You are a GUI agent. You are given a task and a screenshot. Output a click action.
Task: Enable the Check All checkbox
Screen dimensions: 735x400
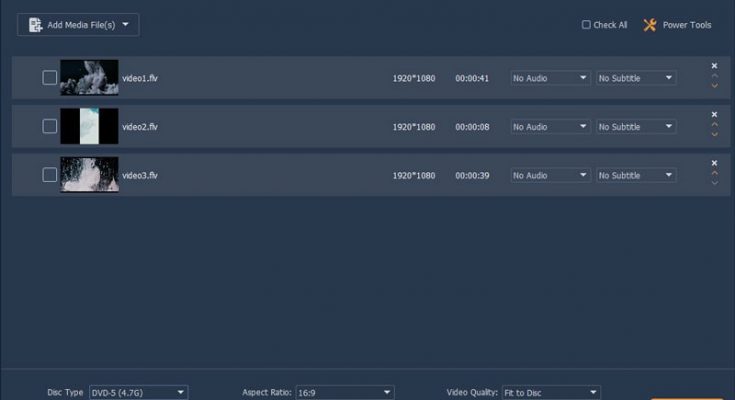point(586,25)
